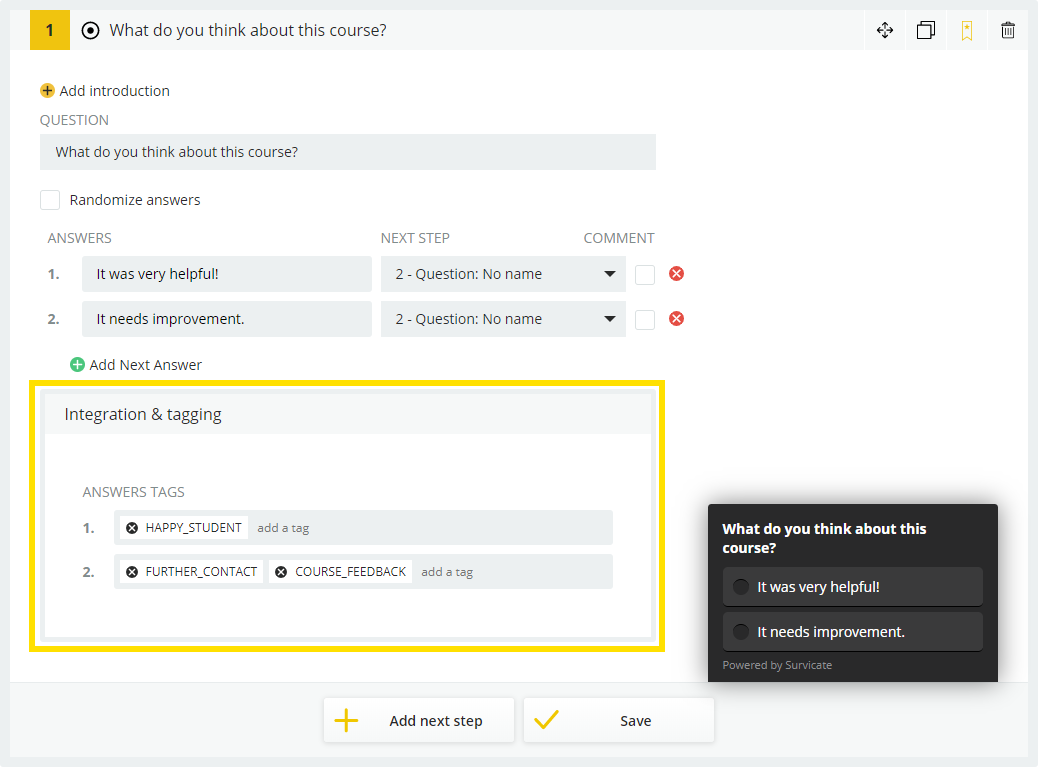
Task: Edit answer field 'It needs improvement.'
Action: tap(227, 320)
